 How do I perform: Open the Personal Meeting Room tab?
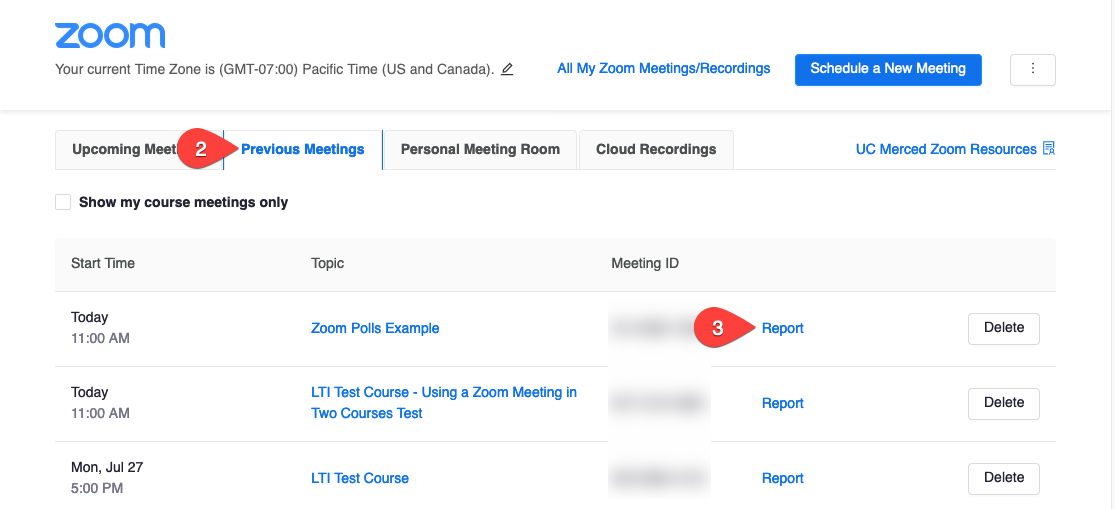point(480,150)
